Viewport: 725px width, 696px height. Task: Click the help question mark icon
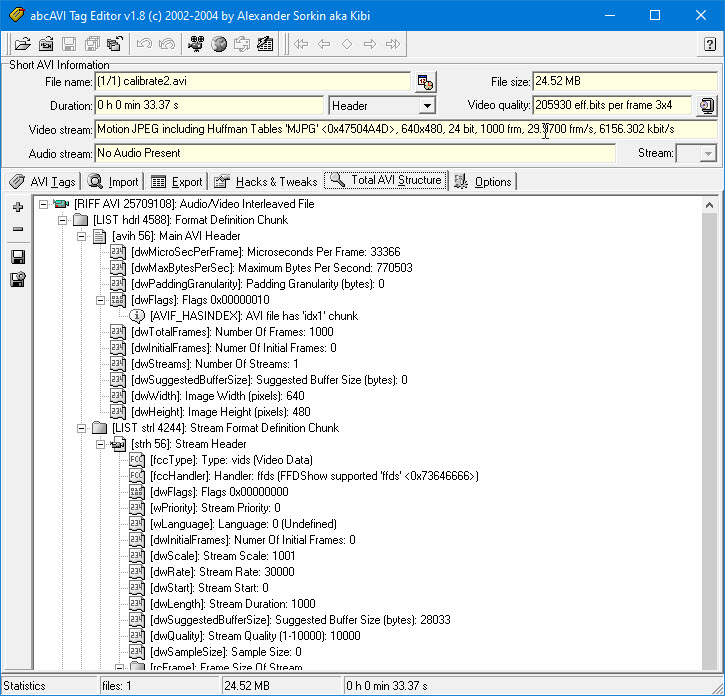[x=709, y=44]
